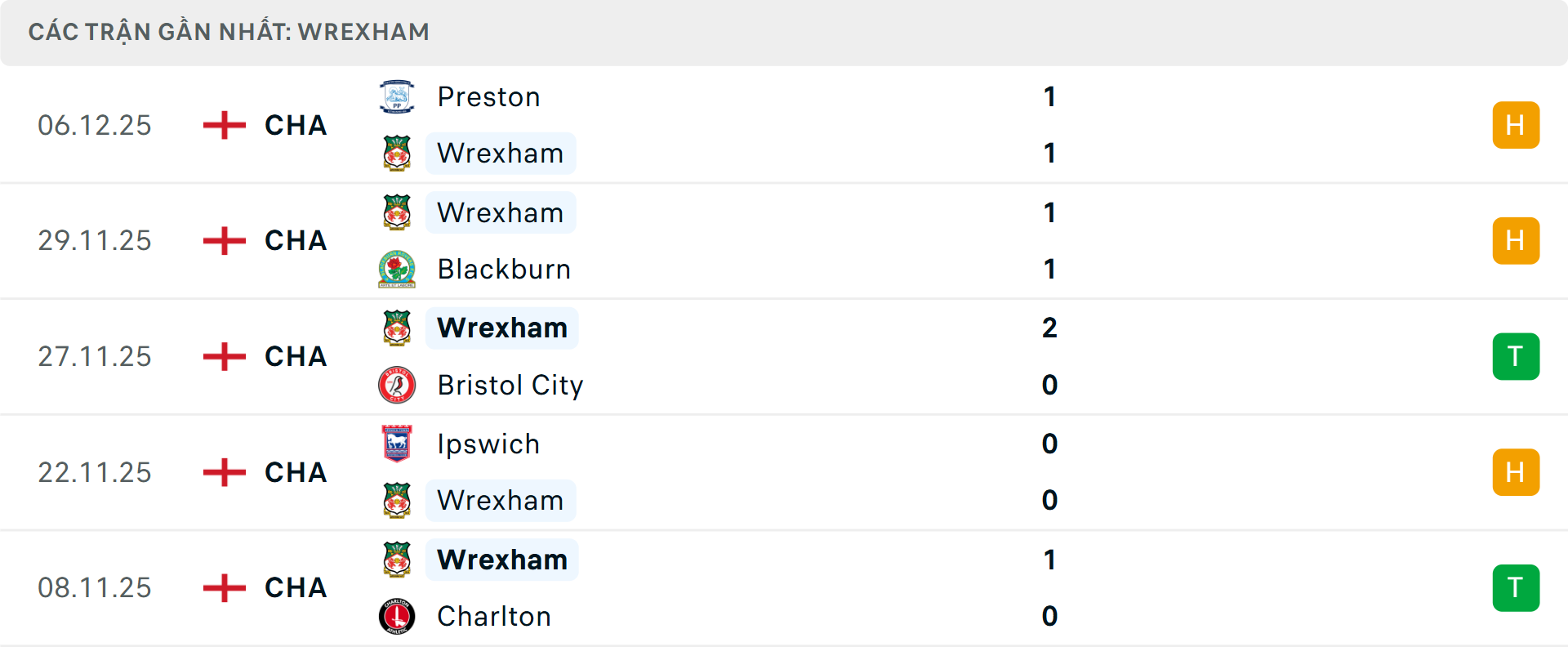Toggle the green T badge for the Charlton win
1568x647 pixels.
1517,587
